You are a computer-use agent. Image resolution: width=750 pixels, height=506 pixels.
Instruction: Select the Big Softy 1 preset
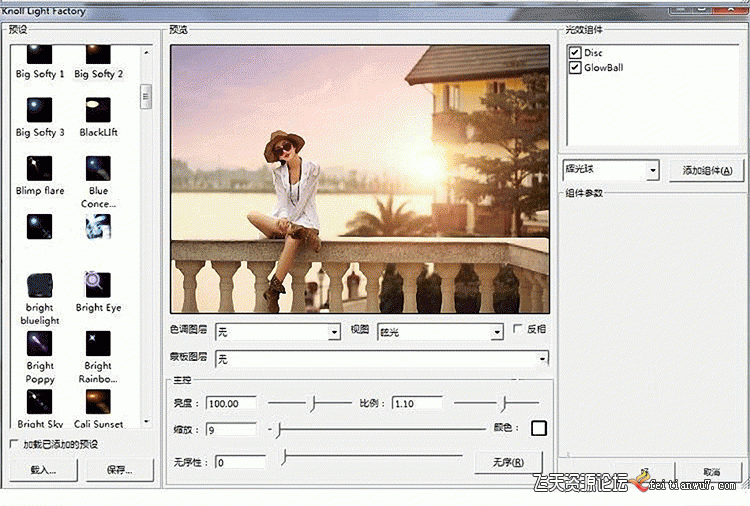click(x=39, y=62)
